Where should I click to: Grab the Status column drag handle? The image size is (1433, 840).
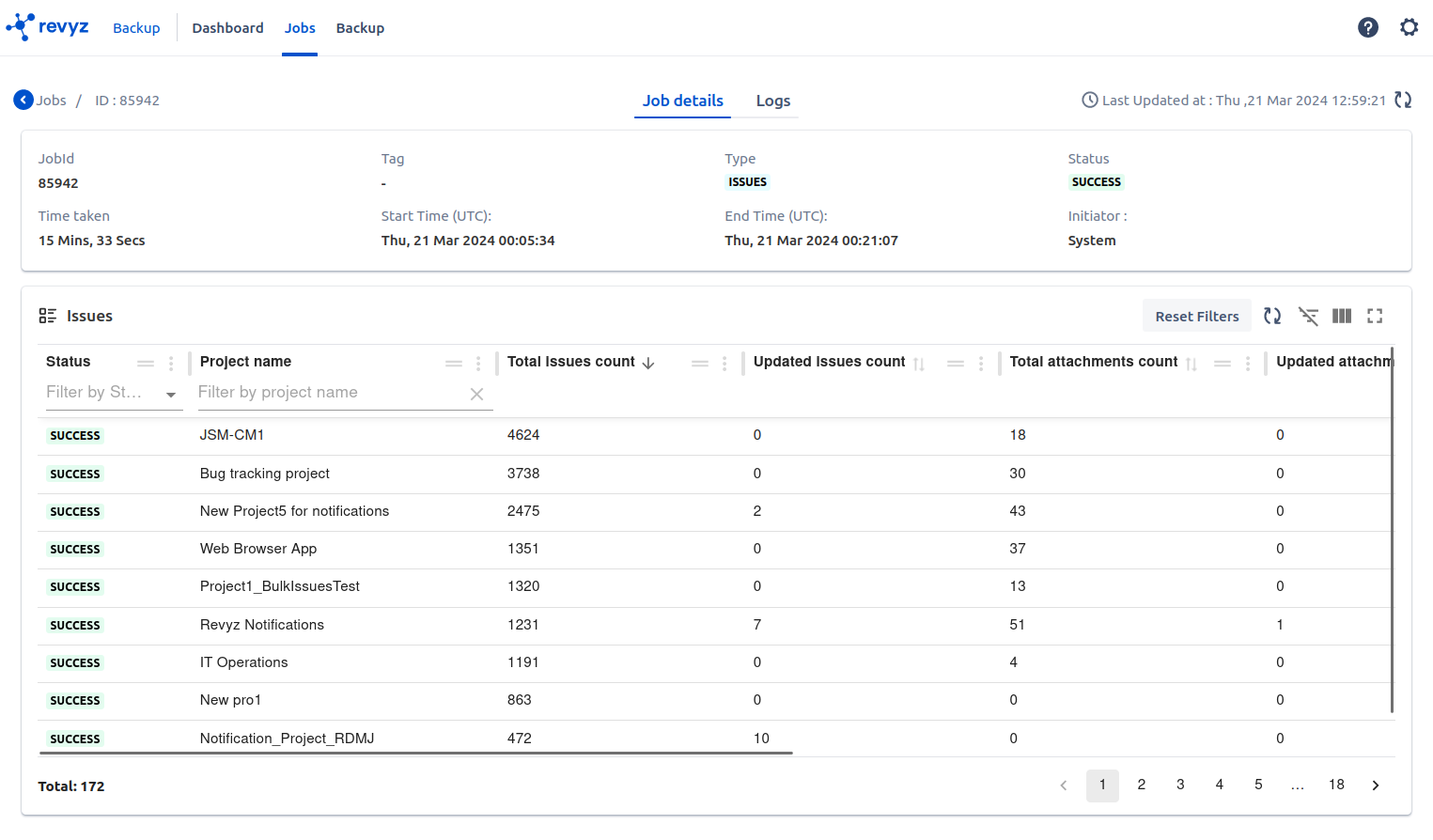pos(146,364)
